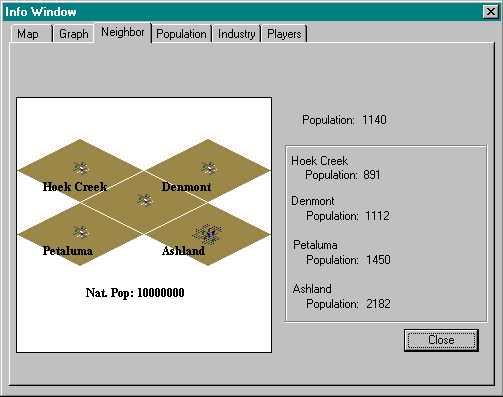503x397 pixels.
Task: Close the Info Window with X
Action: tap(491, 12)
